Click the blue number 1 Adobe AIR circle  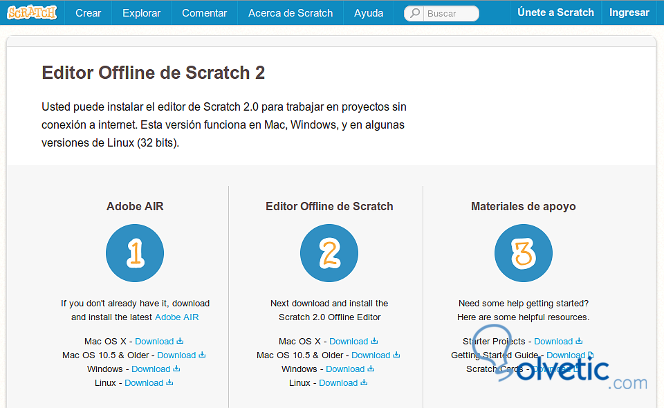point(135,253)
